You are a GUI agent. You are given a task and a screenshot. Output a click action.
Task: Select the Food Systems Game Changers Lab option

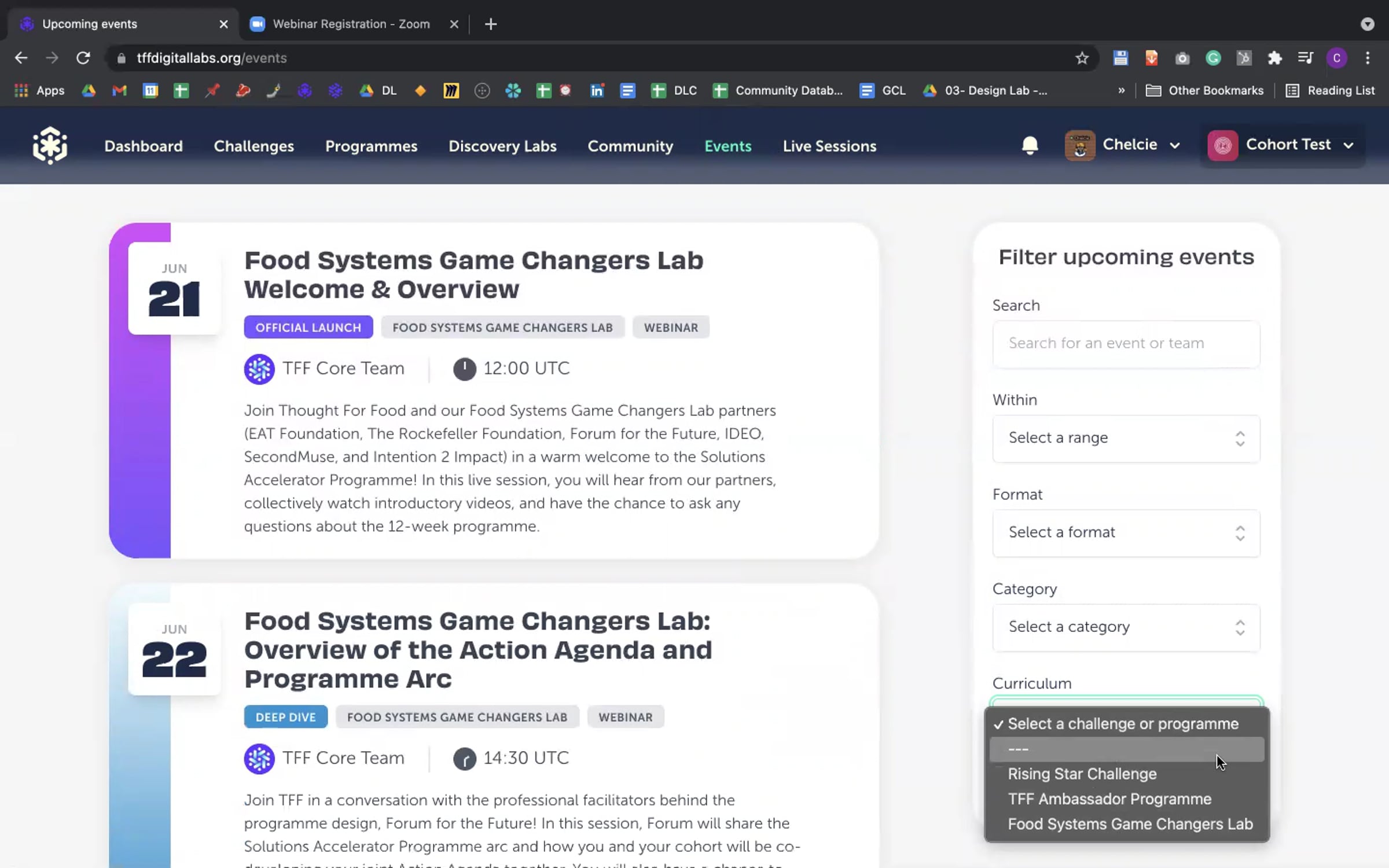coord(1130,824)
